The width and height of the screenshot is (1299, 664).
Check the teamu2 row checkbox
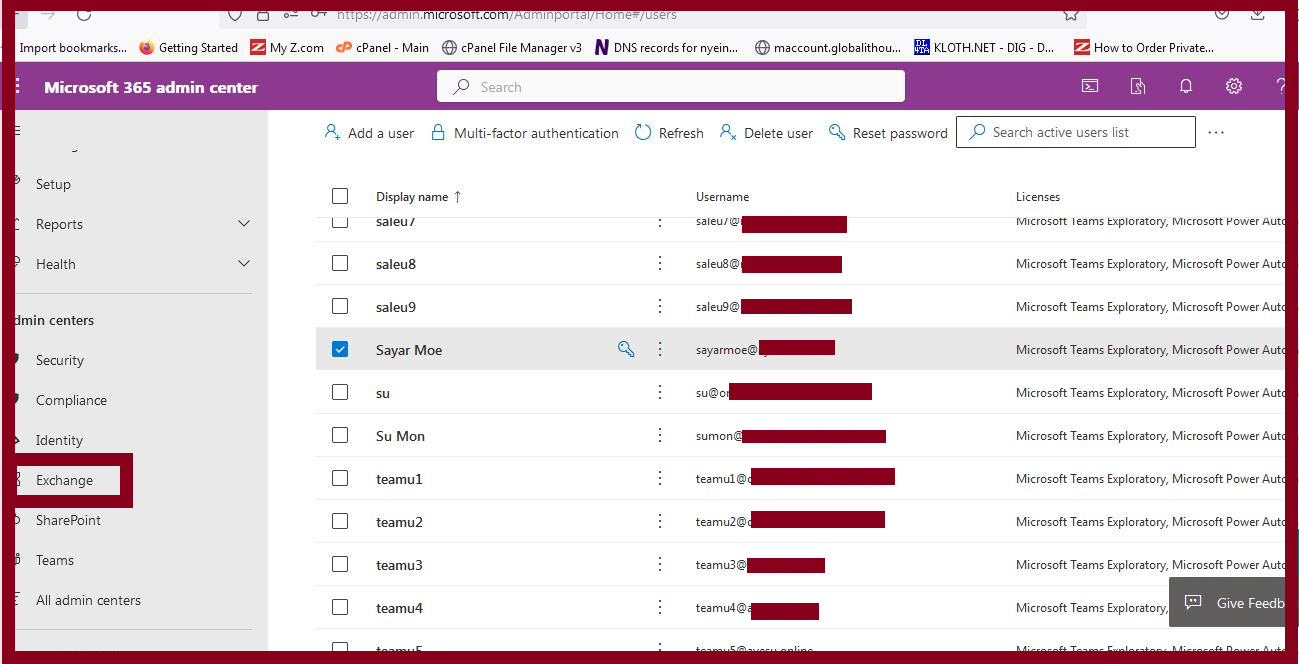pyautogui.click(x=340, y=521)
